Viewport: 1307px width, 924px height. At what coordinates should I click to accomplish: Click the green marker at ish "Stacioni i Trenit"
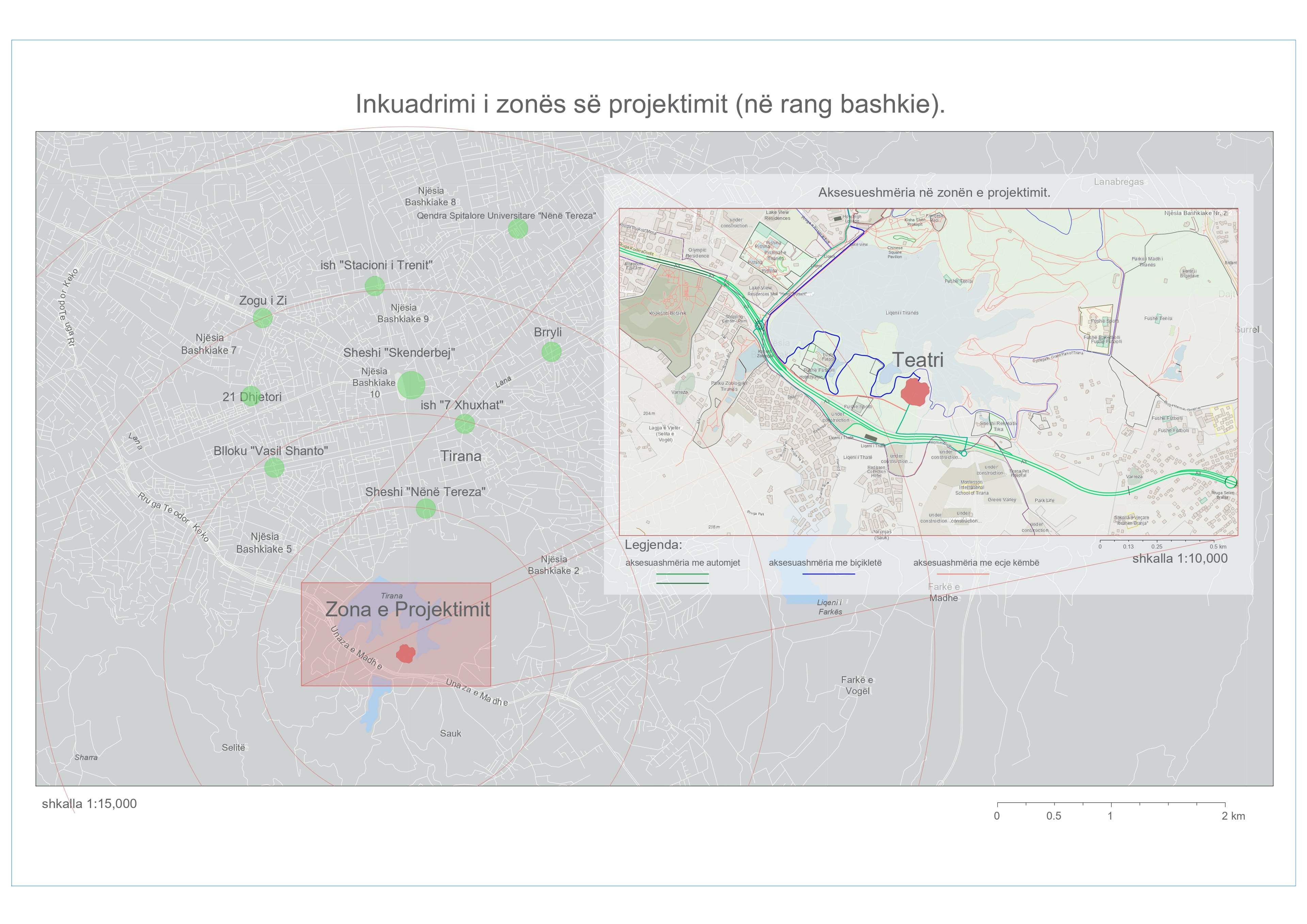(374, 286)
